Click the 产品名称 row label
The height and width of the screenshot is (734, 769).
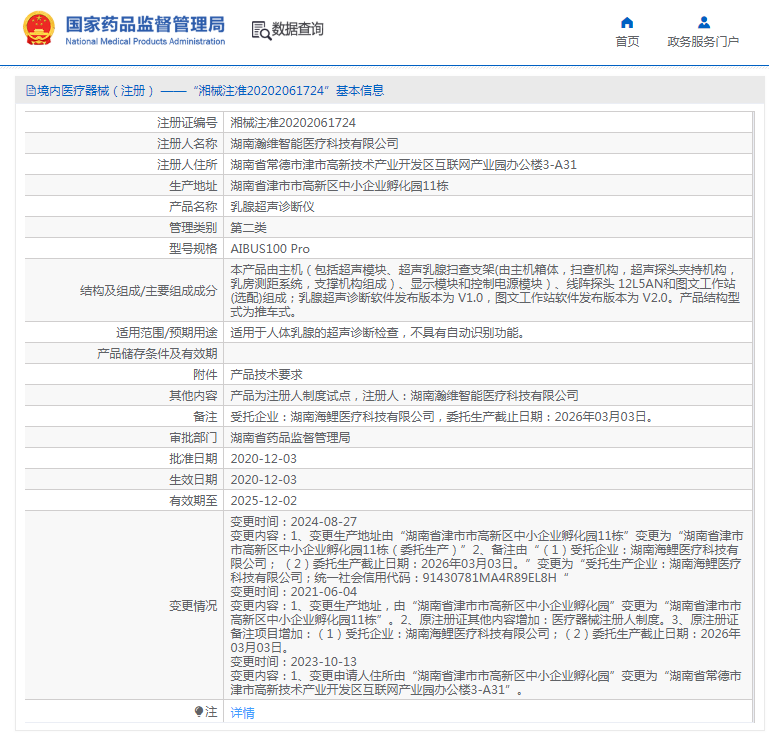pyautogui.click(x=193, y=207)
